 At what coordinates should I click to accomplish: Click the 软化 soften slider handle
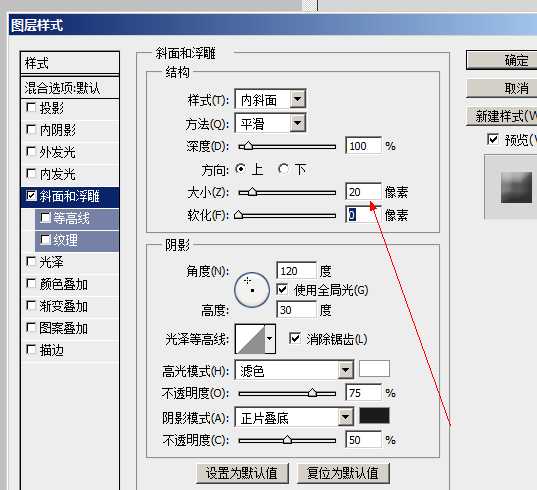pyautogui.click(x=239, y=215)
